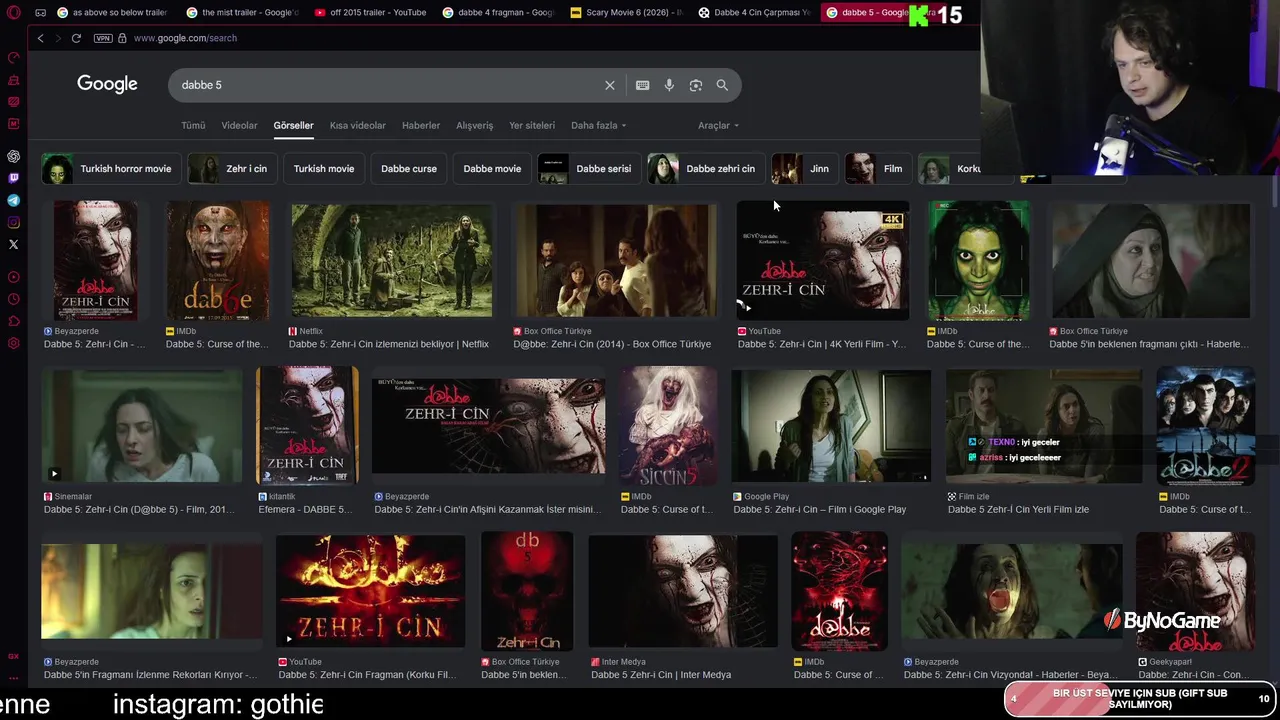The width and height of the screenshot is (1280, 720).
Task: Switch to 'Scary Movie 6 (2026)' tab
Action: tap(626, 13)
